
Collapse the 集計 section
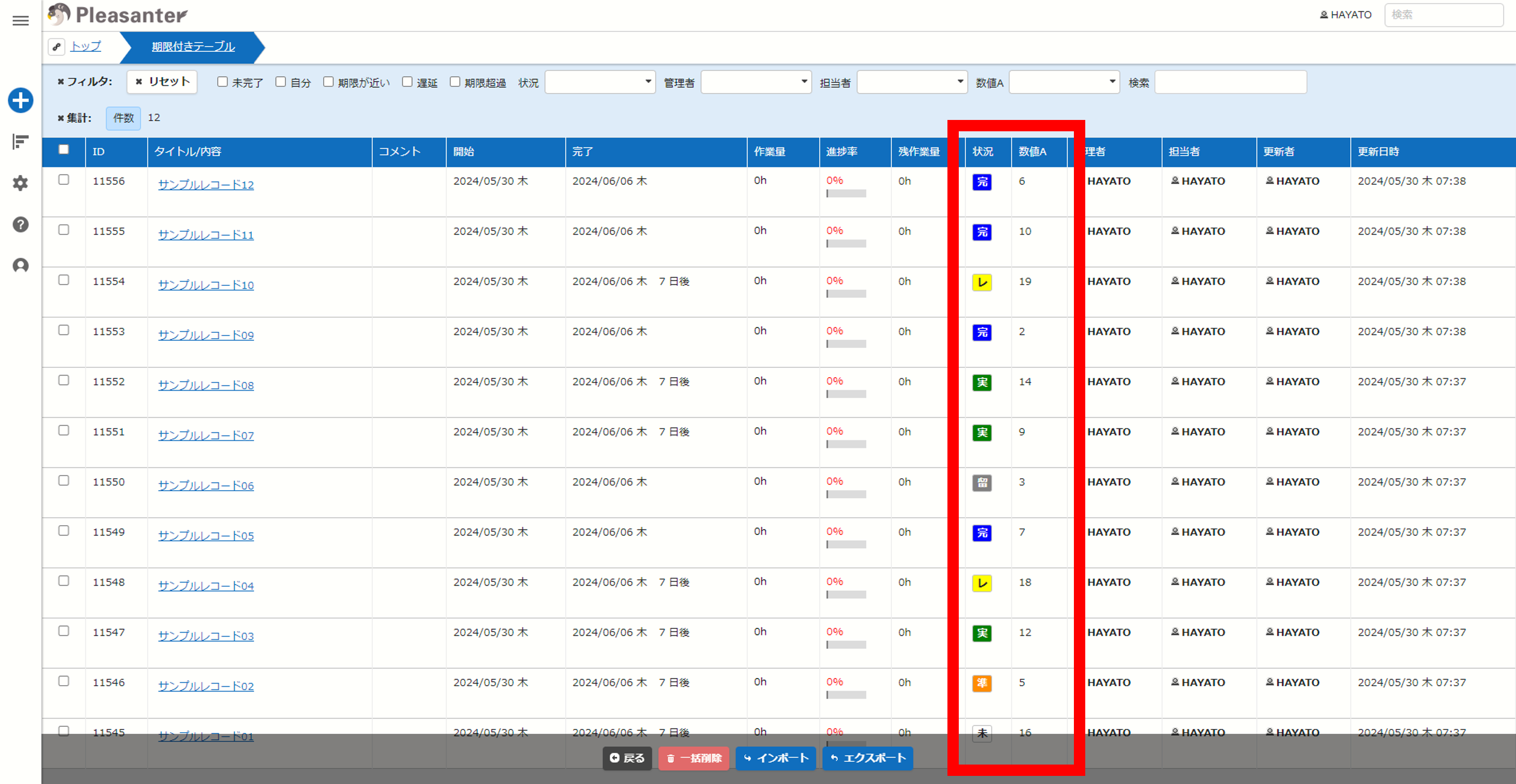pos(74,118)
